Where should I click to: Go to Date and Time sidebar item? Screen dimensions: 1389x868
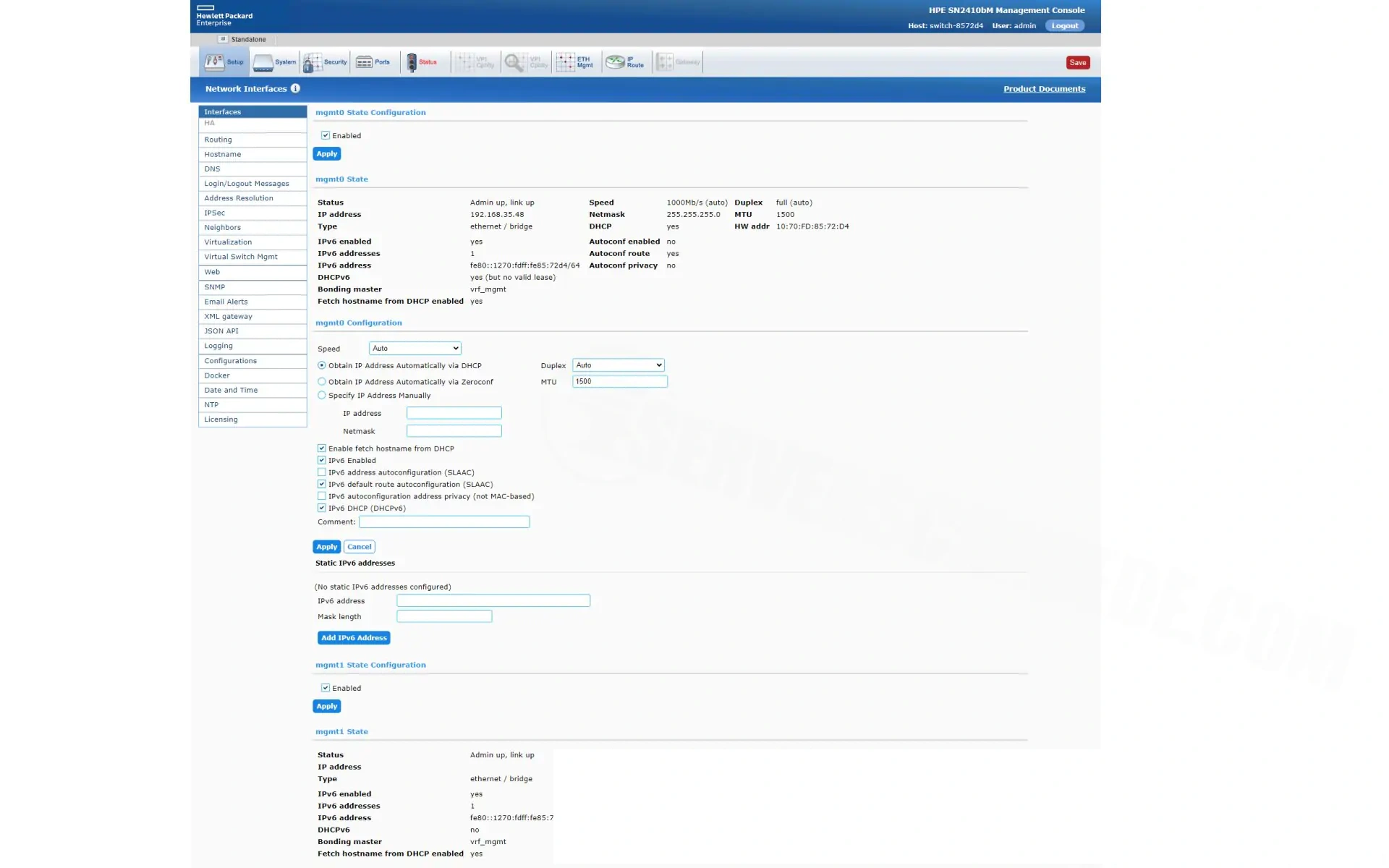[x=230, y=390]
